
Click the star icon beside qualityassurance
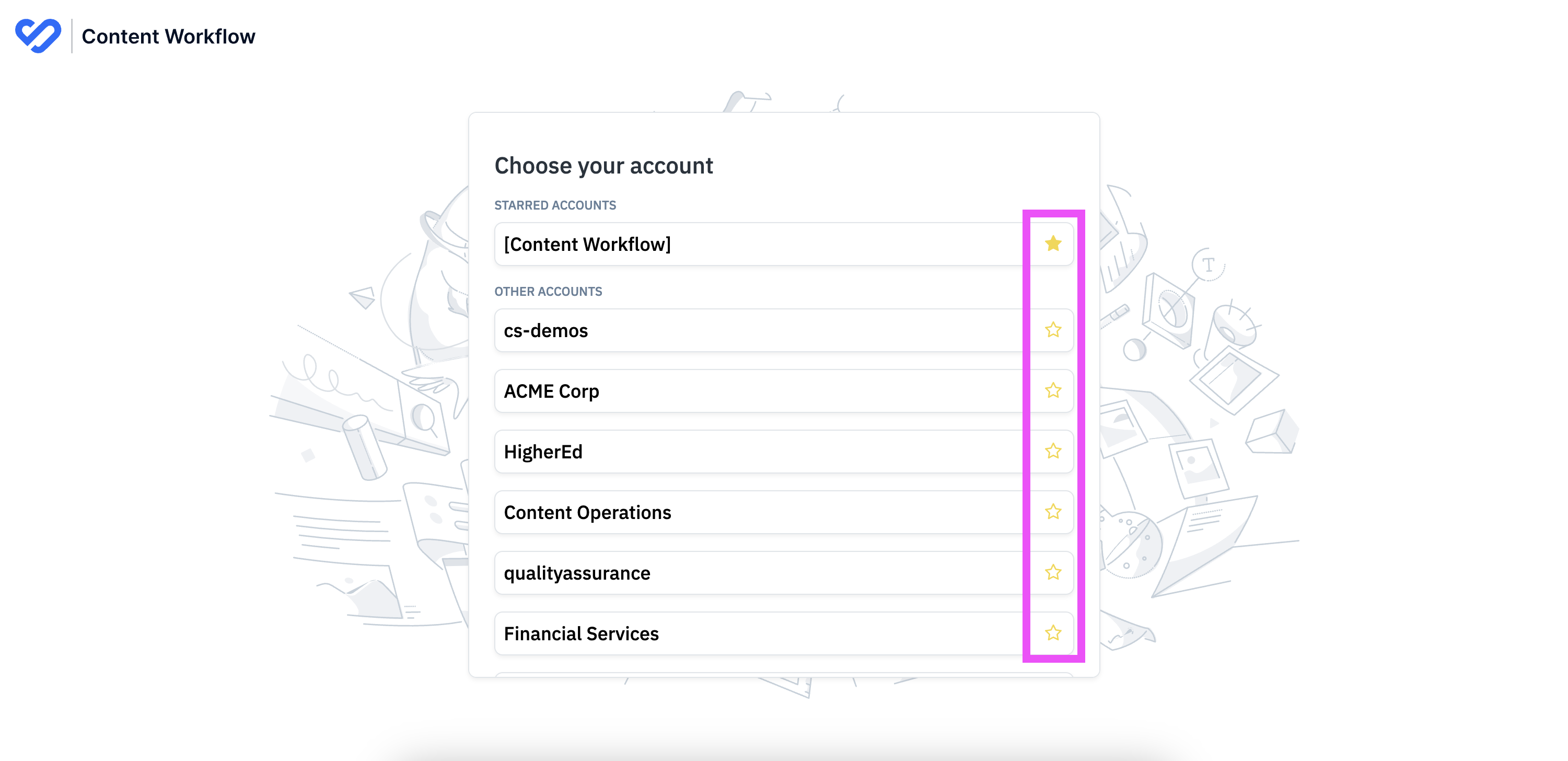(1052, 572)
